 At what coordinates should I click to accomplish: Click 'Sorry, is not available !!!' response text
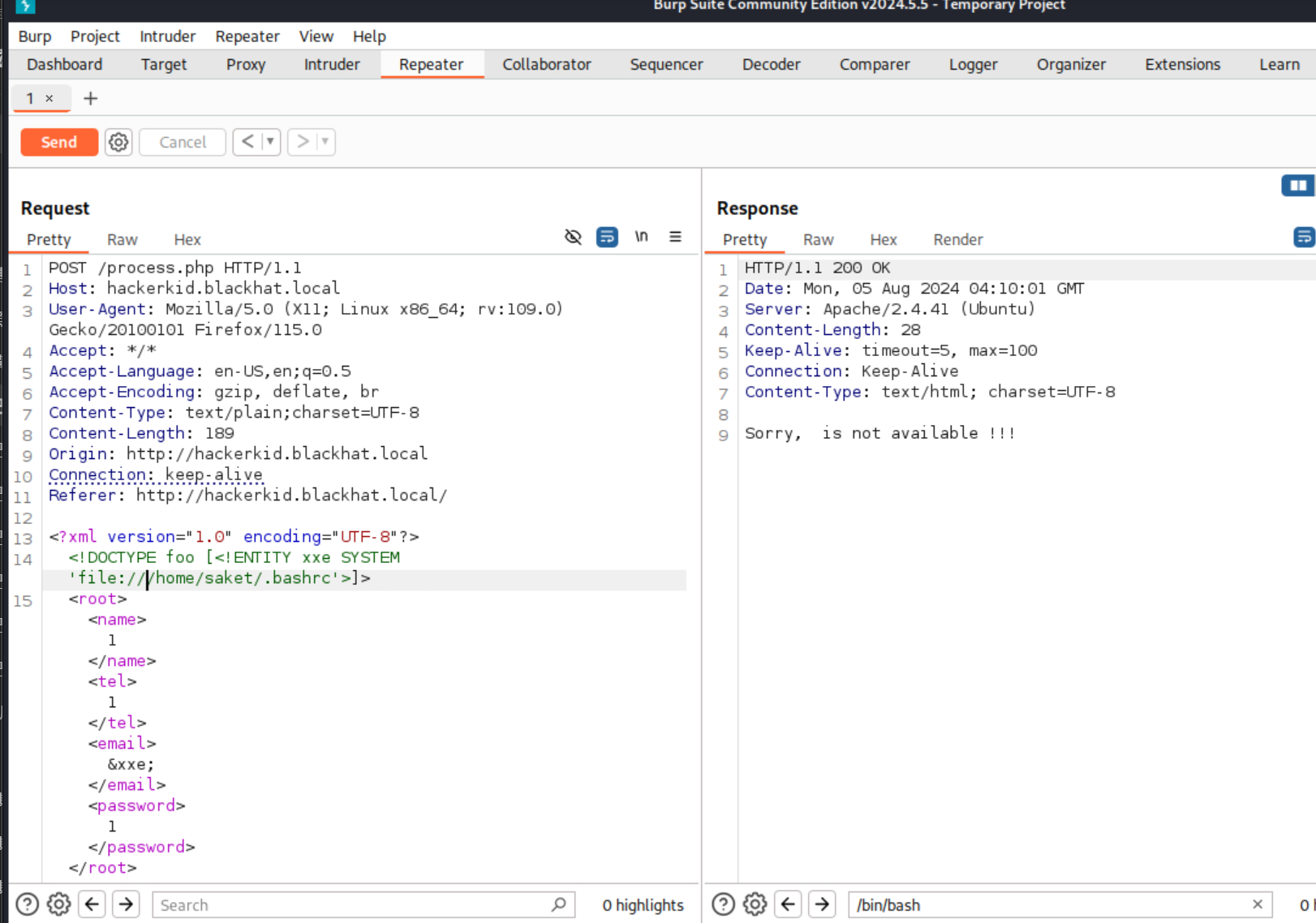879,433
